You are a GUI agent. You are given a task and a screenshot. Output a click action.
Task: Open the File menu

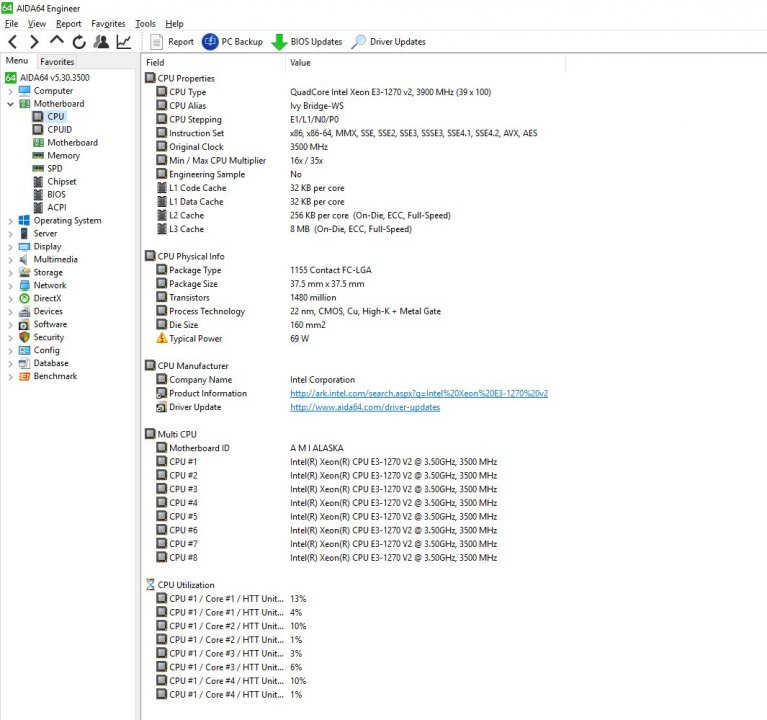[11, 23]
